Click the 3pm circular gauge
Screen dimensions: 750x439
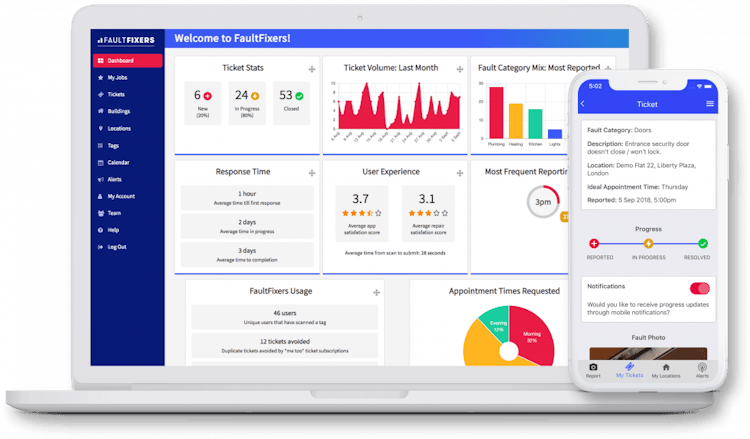(x=543, y=202)
